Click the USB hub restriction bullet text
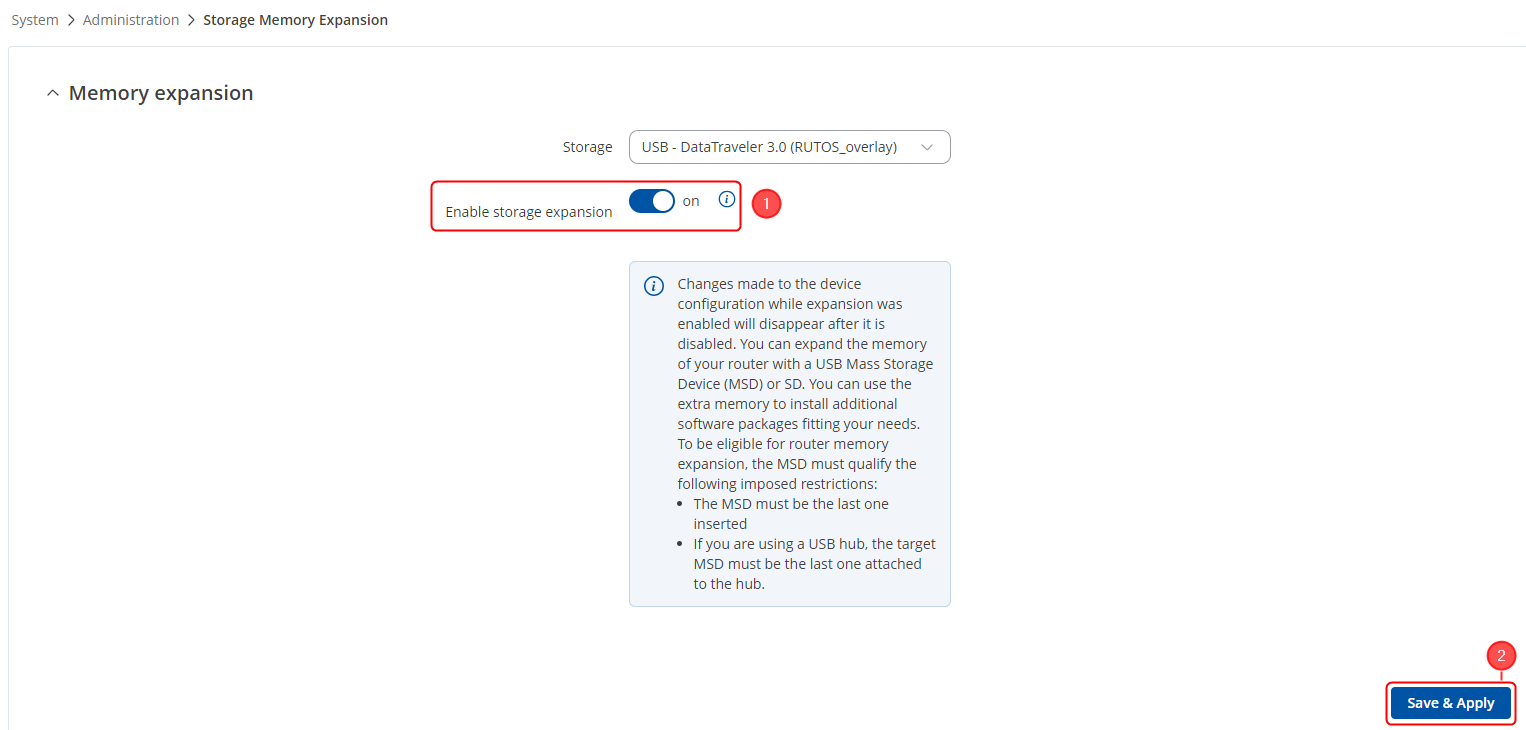Image resolution: width=1526 pixels, height=730 pixels. [814, 564]
